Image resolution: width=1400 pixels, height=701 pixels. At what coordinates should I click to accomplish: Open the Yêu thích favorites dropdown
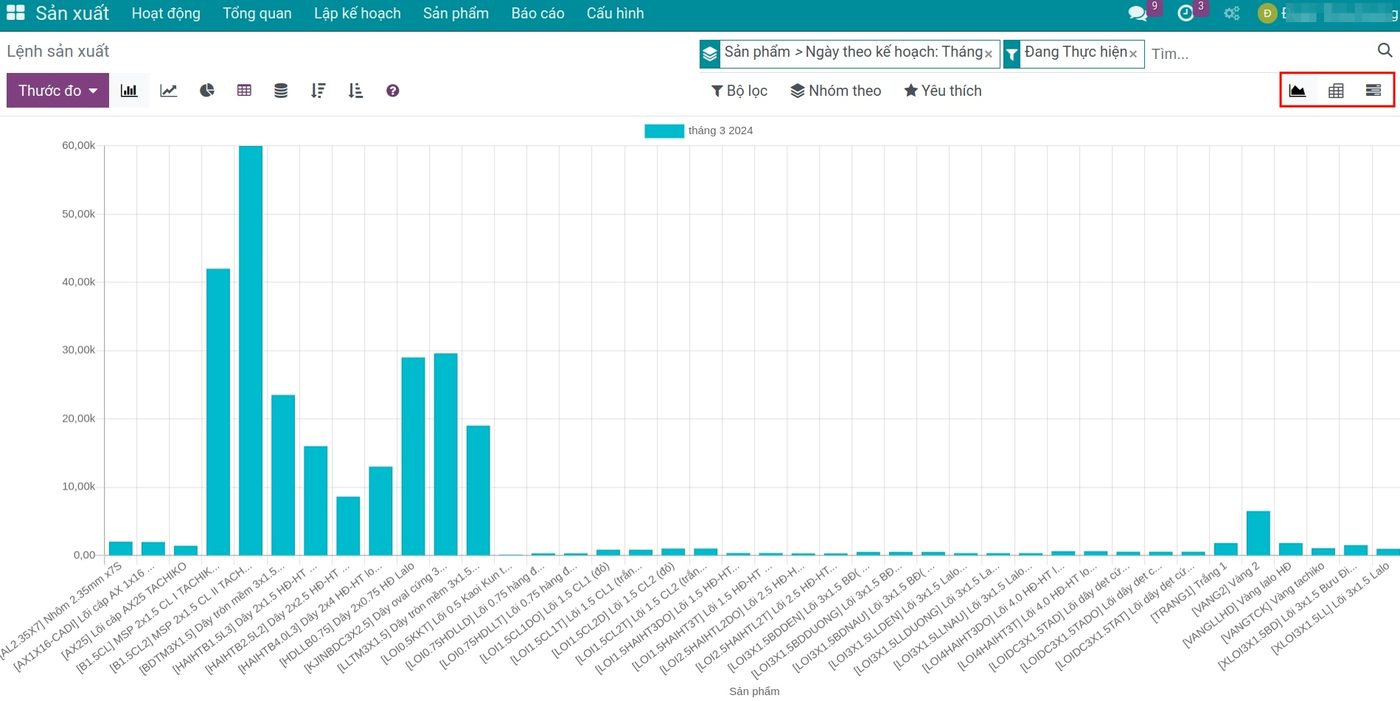click(943, 90)
